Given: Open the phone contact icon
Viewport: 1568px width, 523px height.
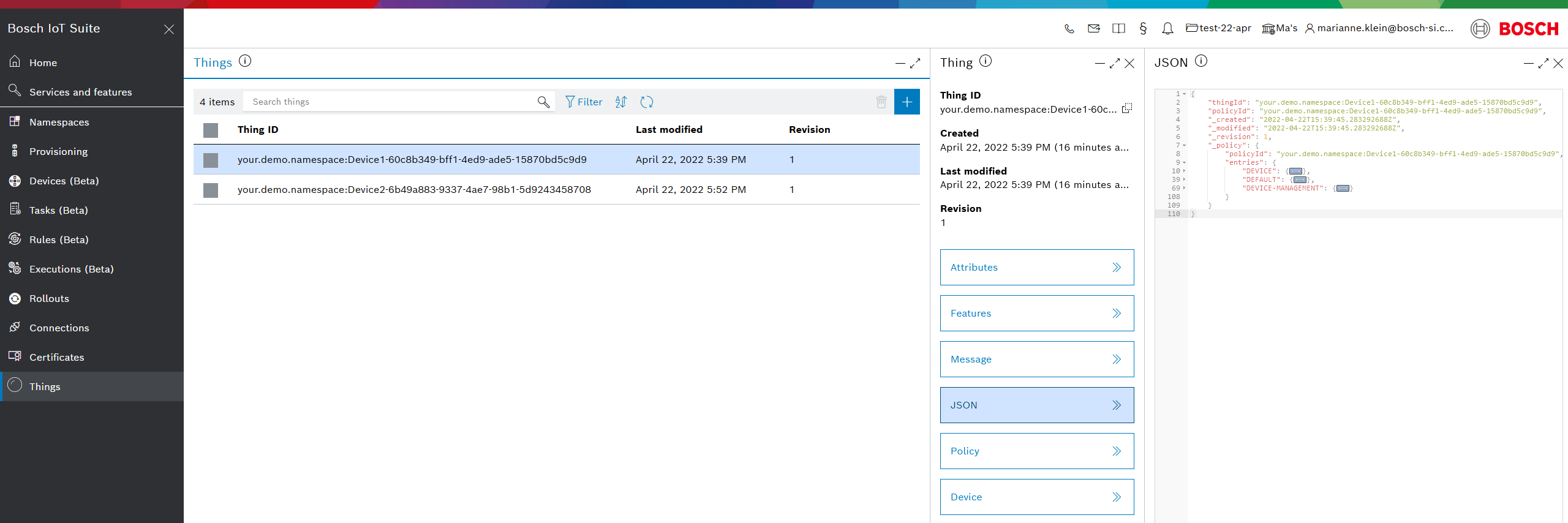Looking at the screenshot, I should (1069, 28).
